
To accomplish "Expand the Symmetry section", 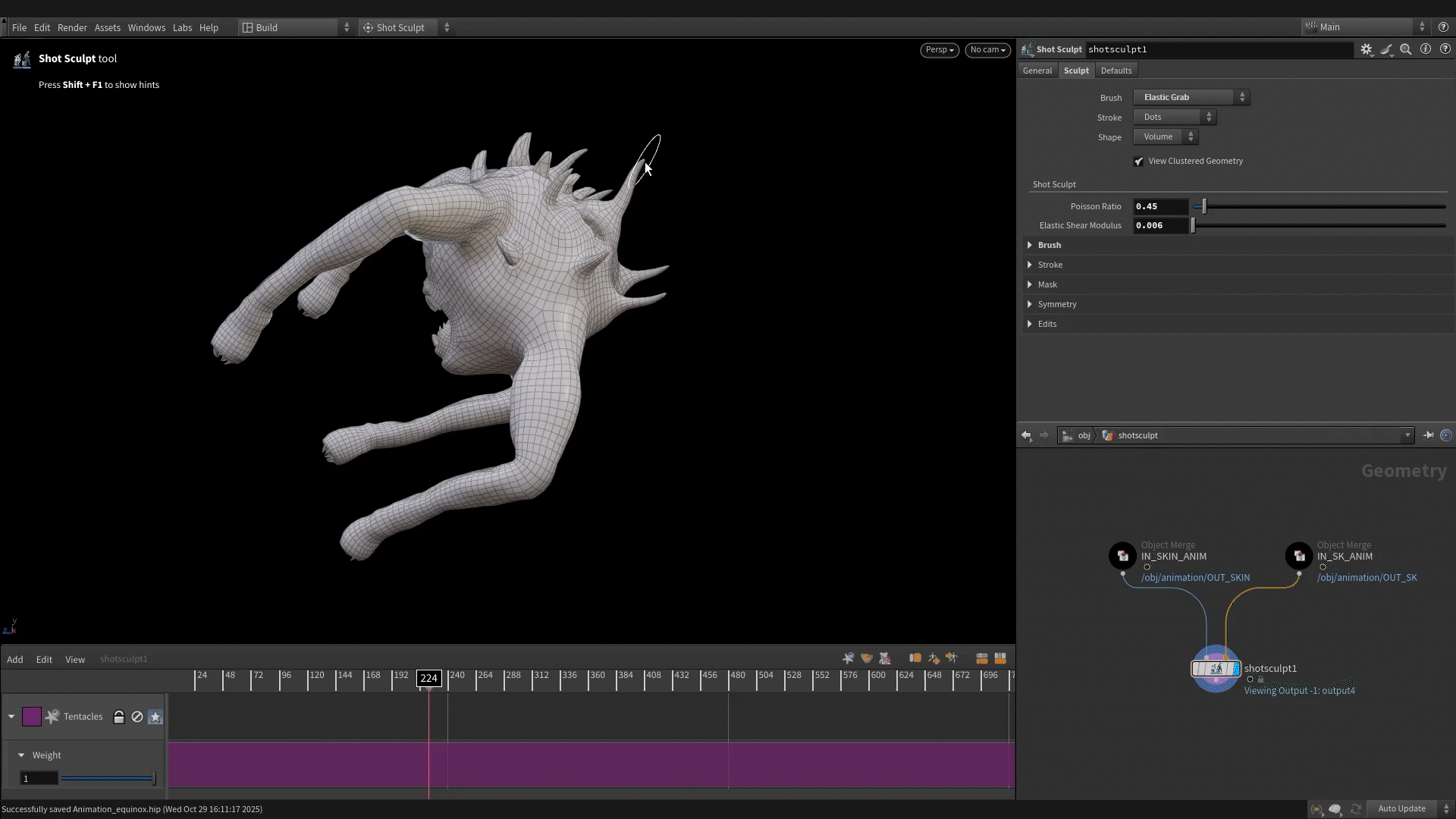I will pos(1056,304).
